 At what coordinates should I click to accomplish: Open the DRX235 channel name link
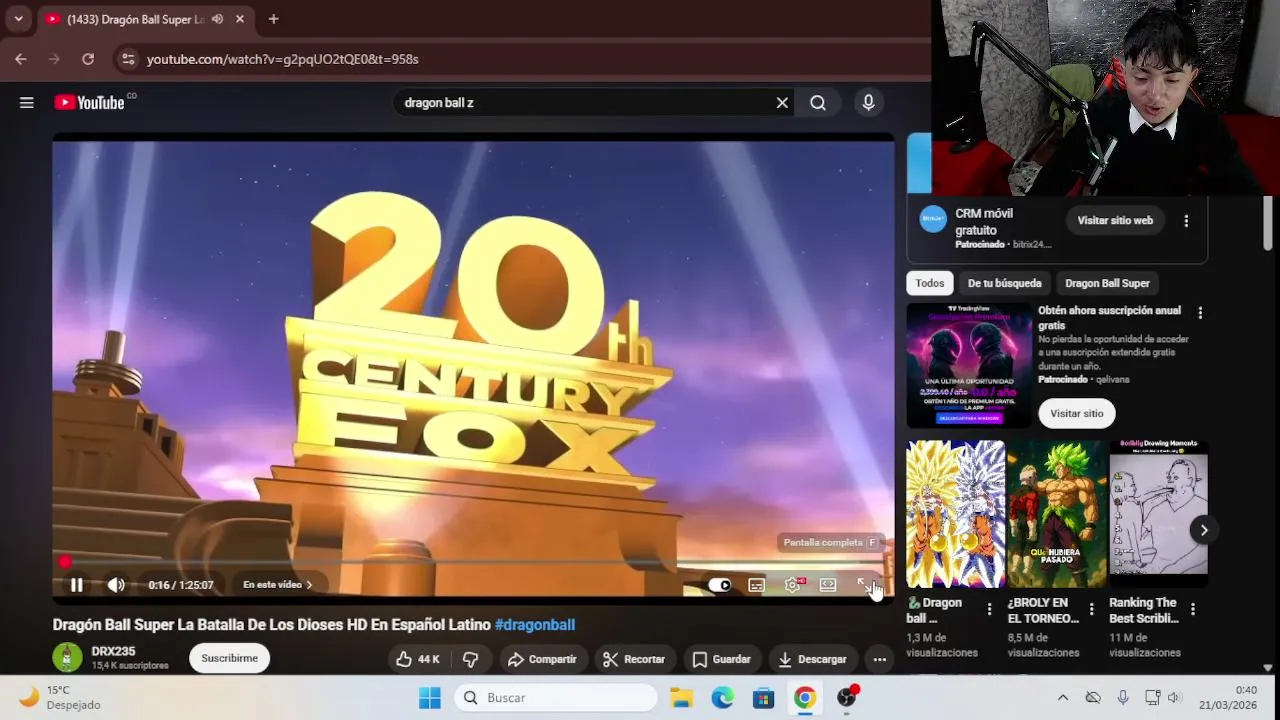[x=113, y=651]
